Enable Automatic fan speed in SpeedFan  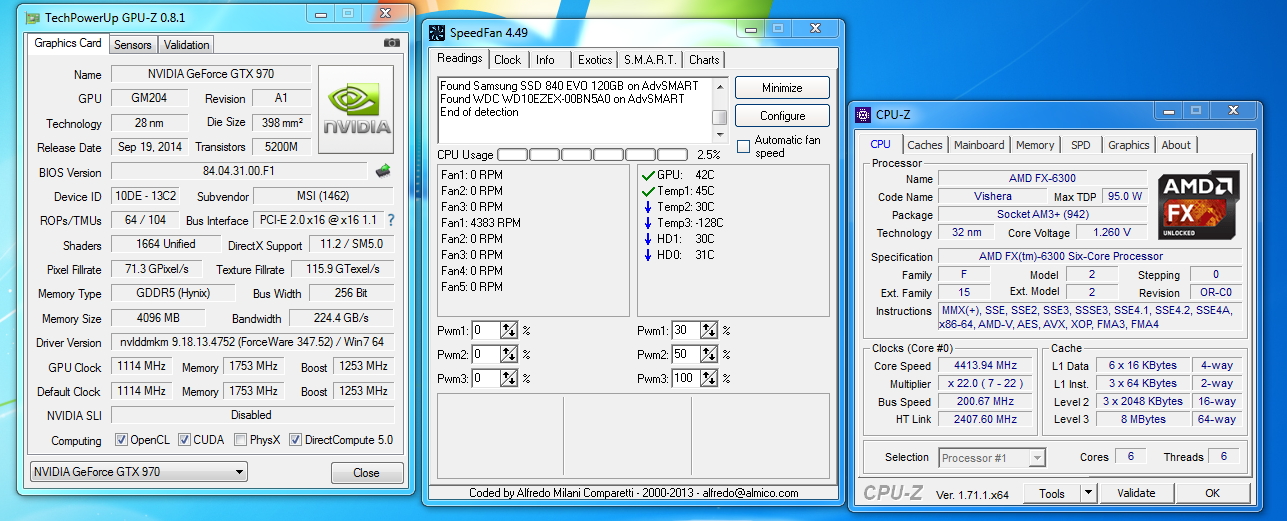tap(743, 147)
